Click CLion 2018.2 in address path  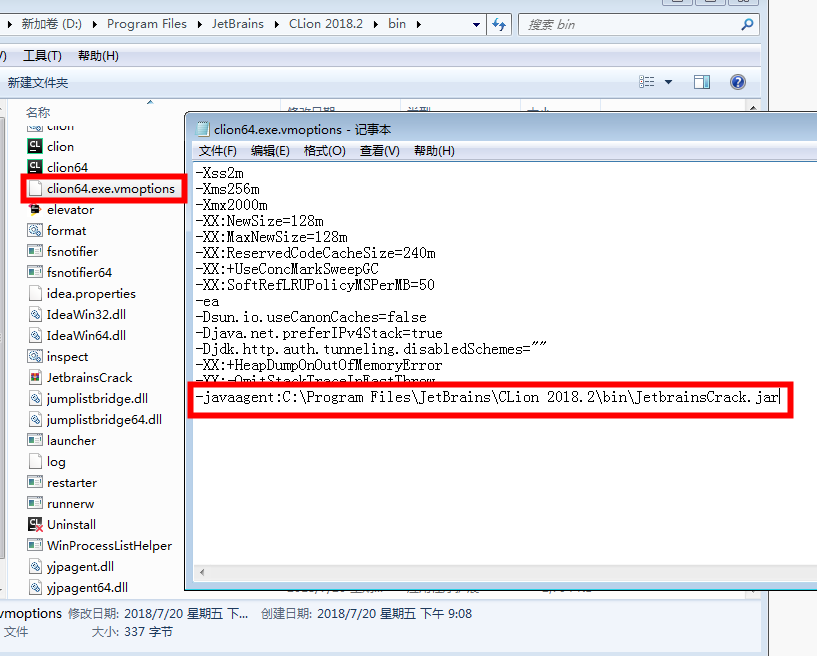click(x=326, y=24)
